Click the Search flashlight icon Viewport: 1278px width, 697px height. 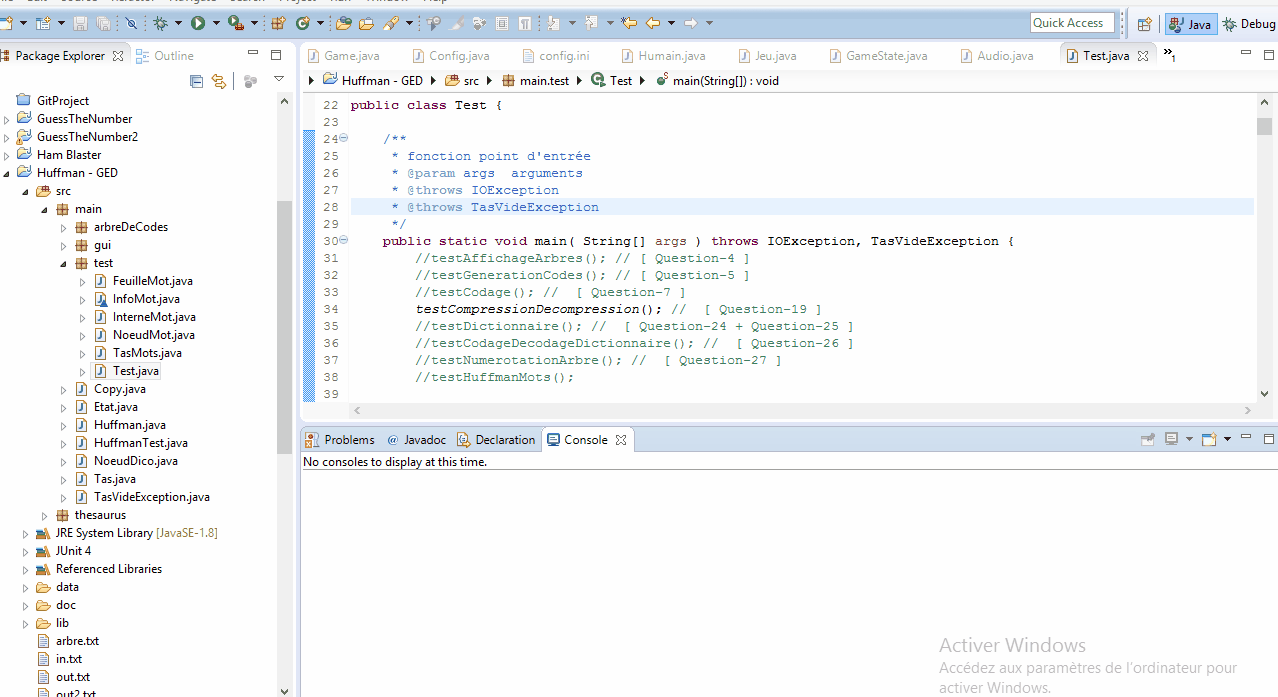pyautogui.click(x=390, y=22)
